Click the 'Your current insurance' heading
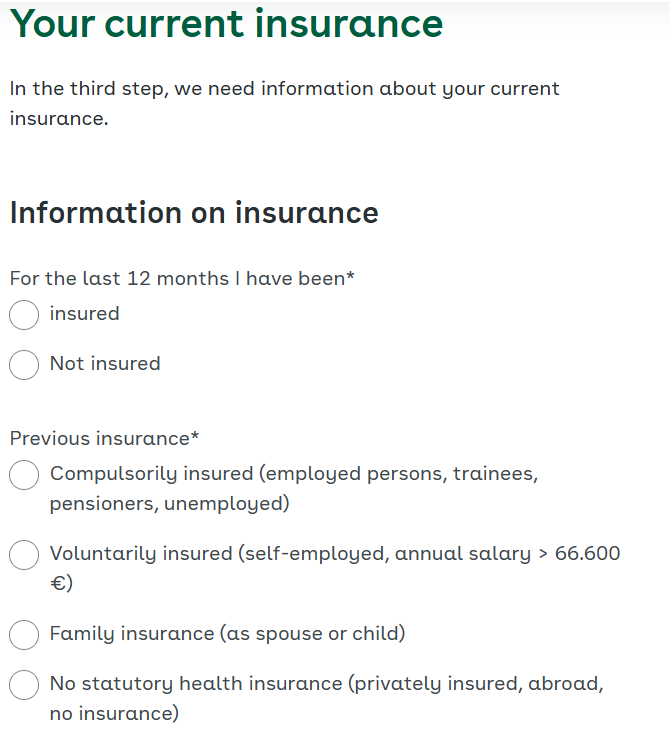Screen dimensions: 670x729 click(226, 24)
